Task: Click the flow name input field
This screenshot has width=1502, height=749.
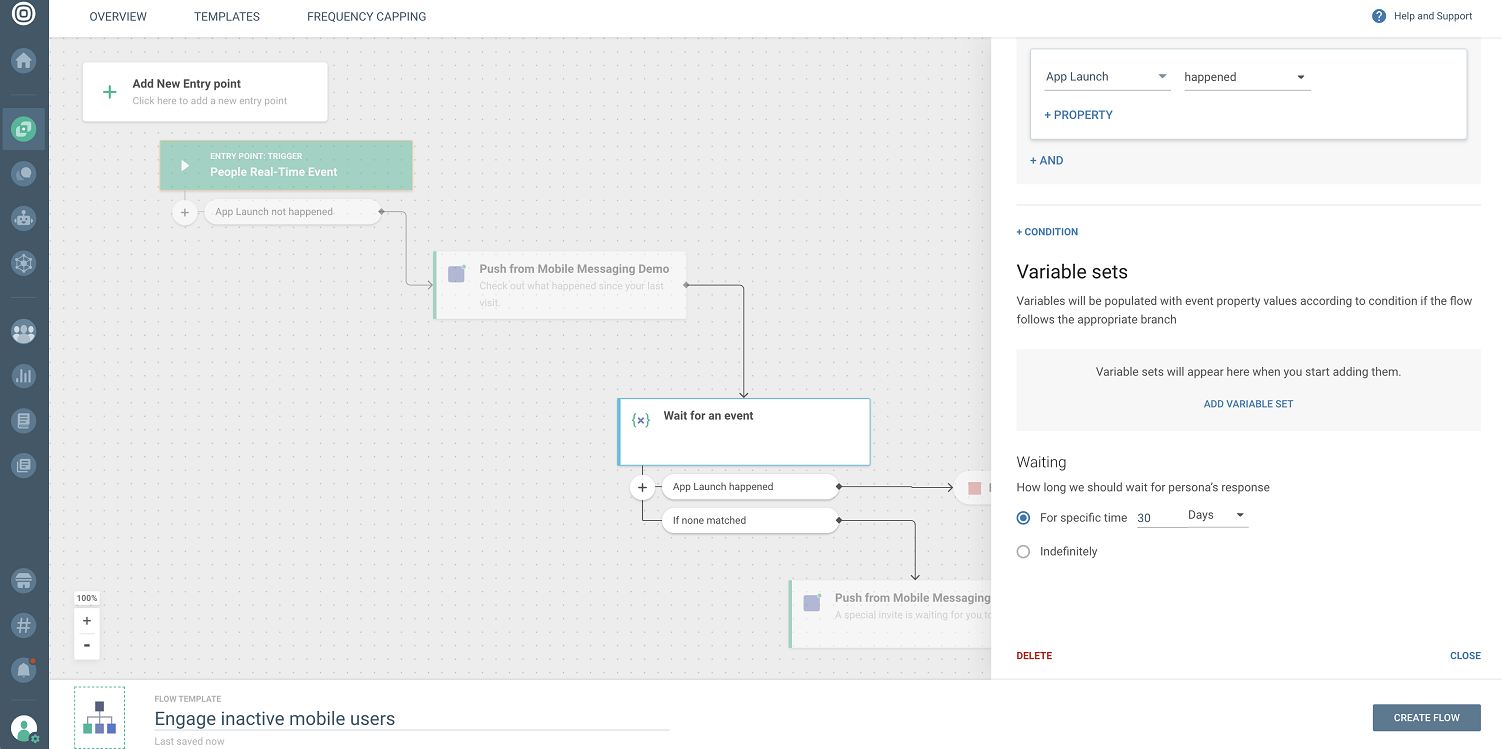Action: coord(410,719)
